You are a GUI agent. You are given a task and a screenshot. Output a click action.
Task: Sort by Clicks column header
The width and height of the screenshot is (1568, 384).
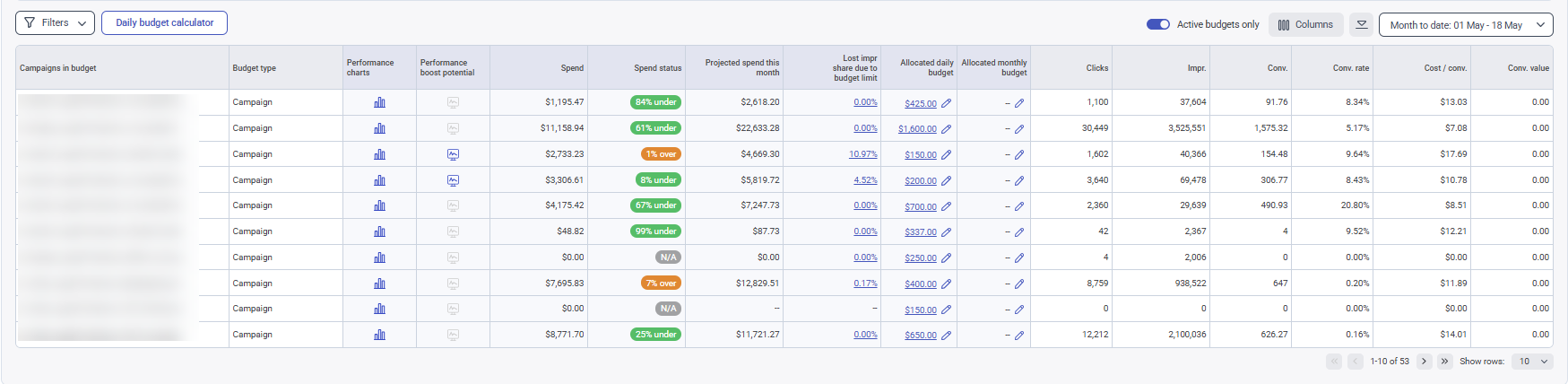[1096, 68]
